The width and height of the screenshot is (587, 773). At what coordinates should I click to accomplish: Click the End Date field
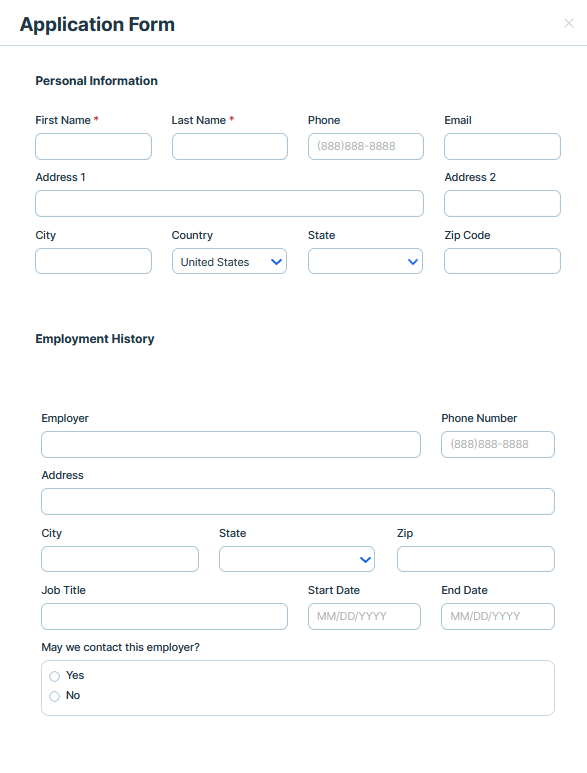coord(498,616)
